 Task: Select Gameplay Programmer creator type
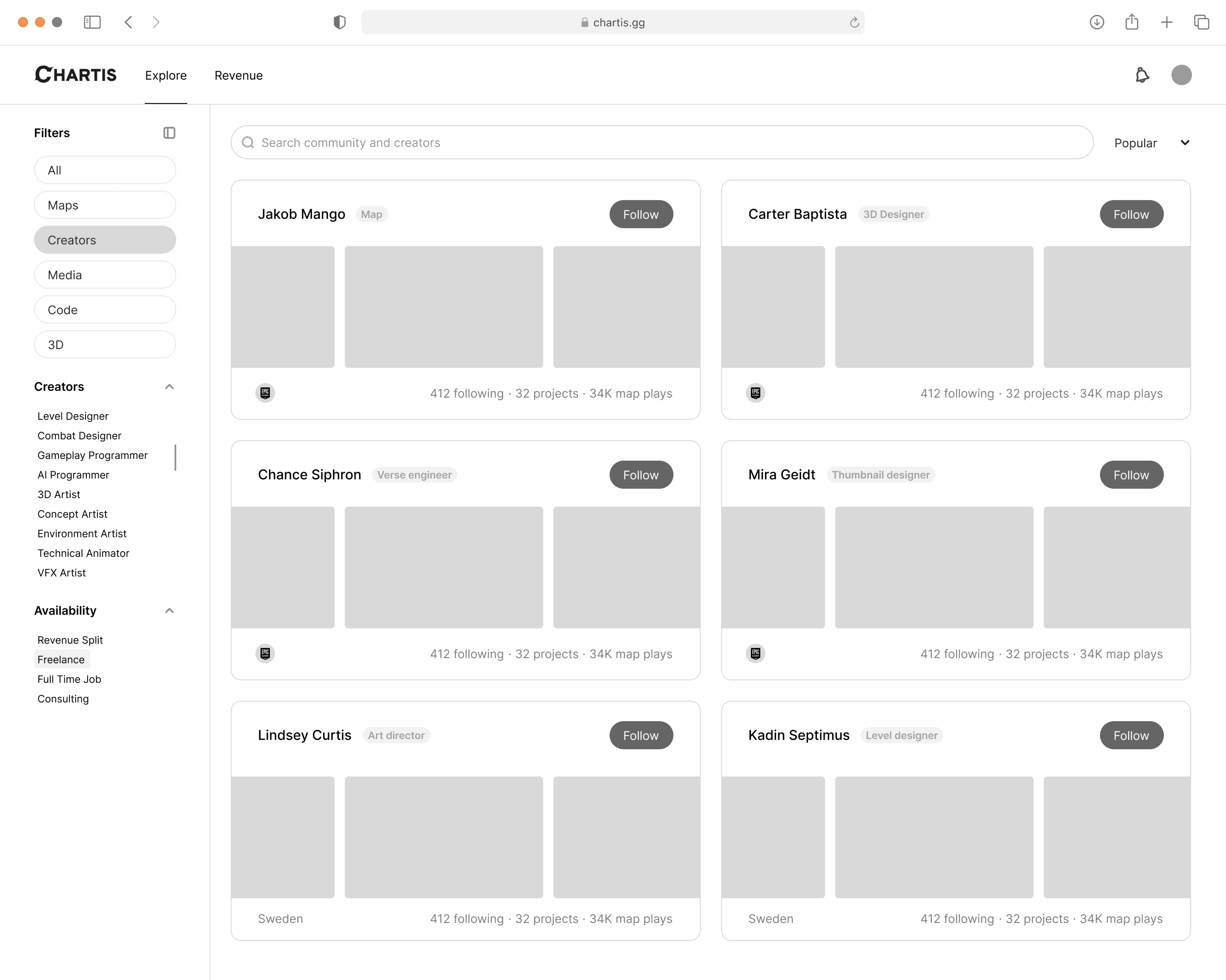coord(92,455)
